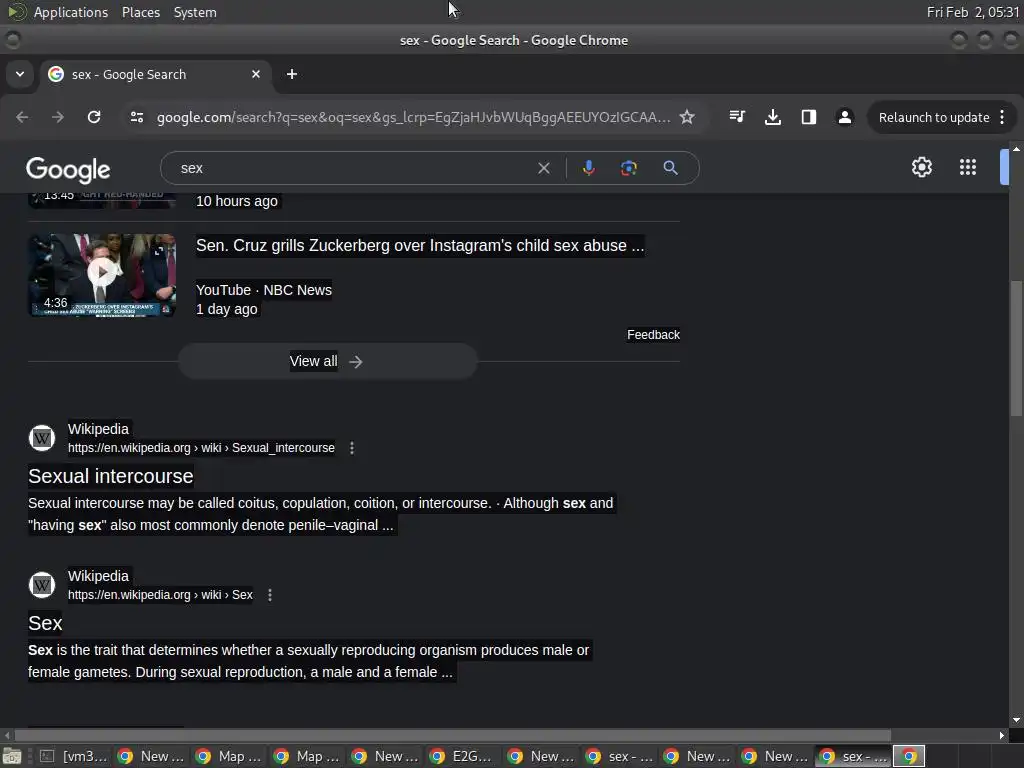Open site information icon in address bar
The height and width of the screenshot is (768, 1024).
[x=136, y=118]
